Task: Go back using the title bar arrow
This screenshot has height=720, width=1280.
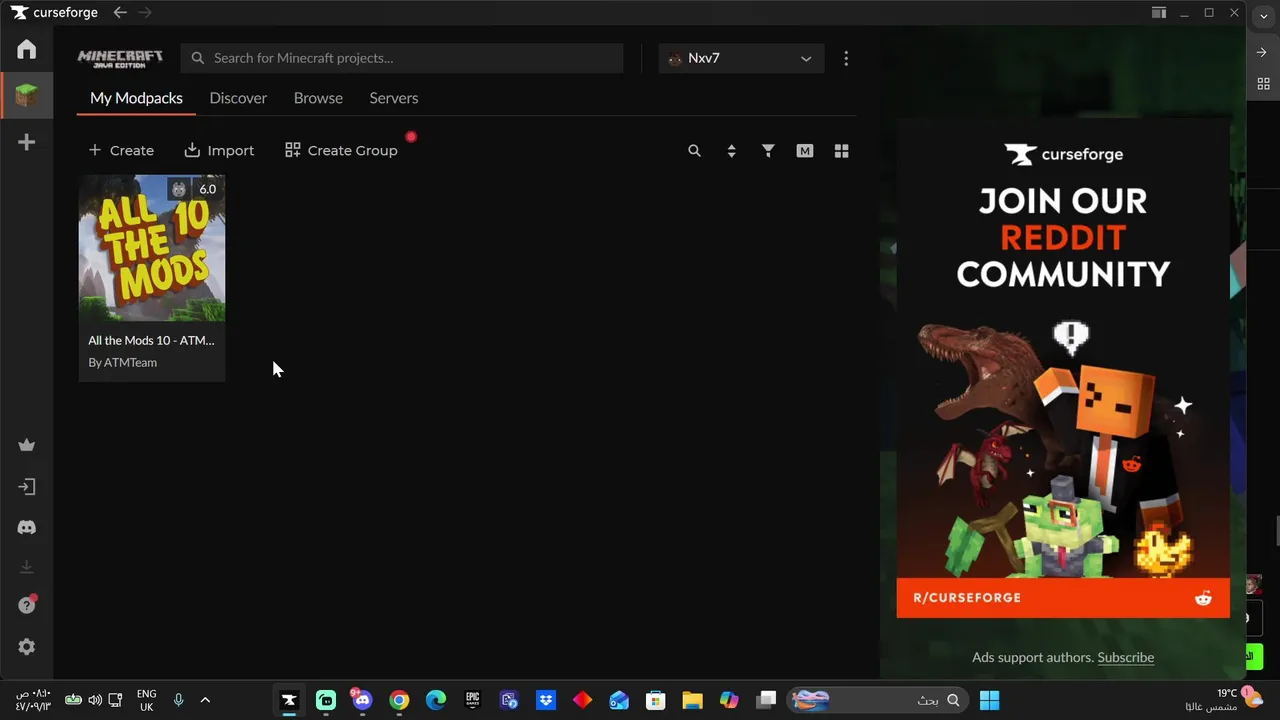Action: (x=120, y=13)
